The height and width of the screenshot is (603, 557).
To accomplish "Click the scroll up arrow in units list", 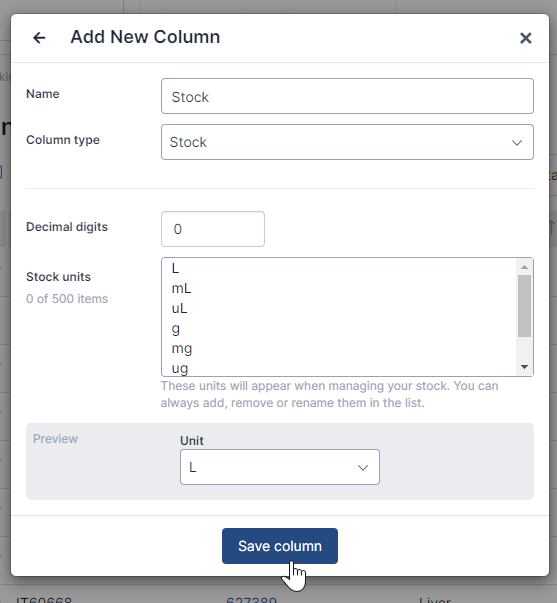I will coord(524,267).
